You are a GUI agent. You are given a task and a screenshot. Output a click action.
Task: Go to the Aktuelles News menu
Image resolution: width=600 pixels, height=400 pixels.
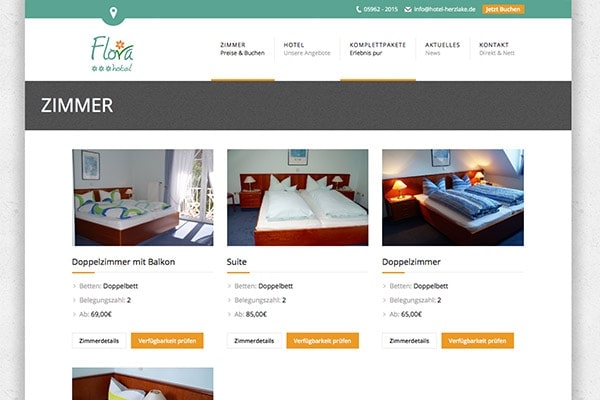pos(442,49)
